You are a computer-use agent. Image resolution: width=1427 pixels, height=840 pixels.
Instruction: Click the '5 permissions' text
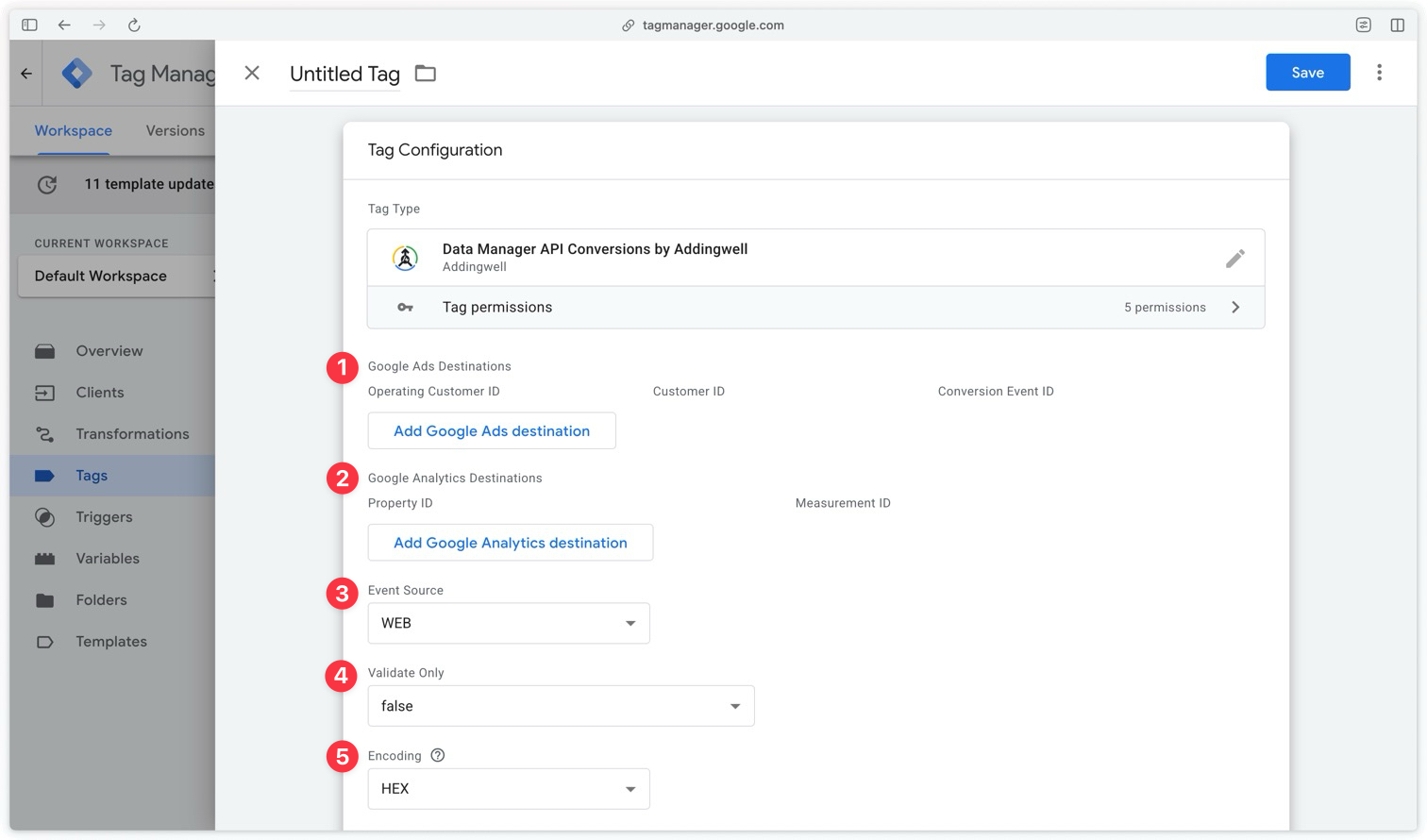[x=1165, y=308]
